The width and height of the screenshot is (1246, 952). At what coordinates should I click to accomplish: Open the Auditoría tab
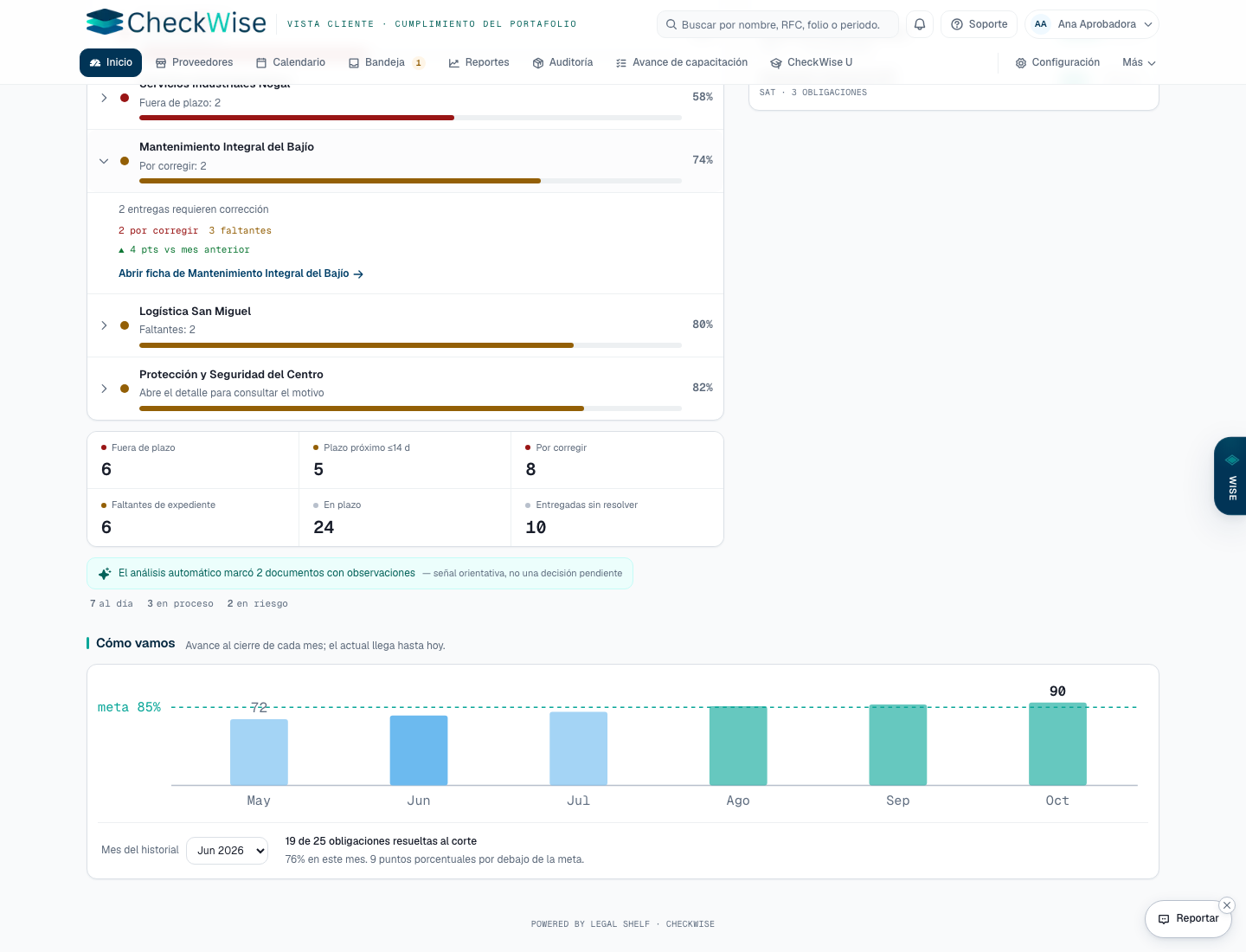562,62
